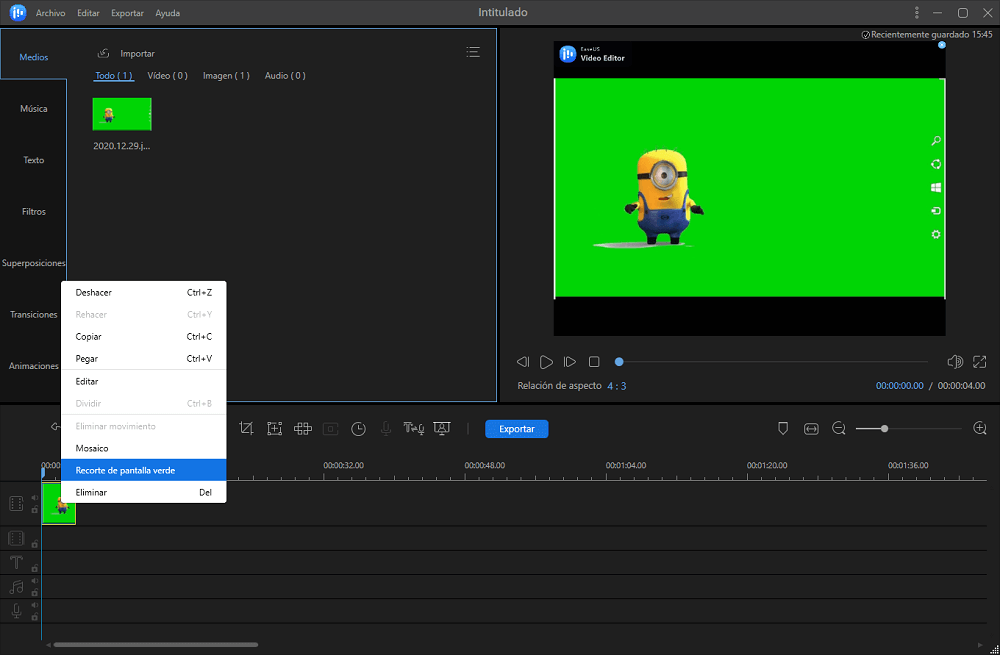Mute the main video track speaker
The image size is (1000, 655).
pos(35,498)
